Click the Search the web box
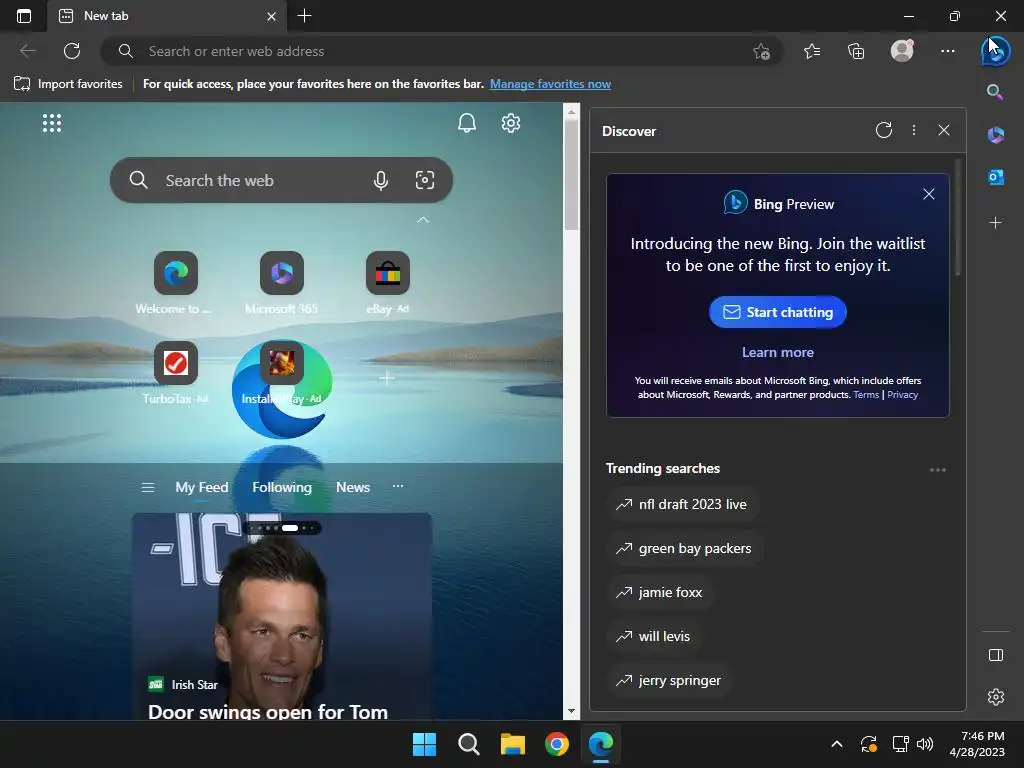 point(281,180)
